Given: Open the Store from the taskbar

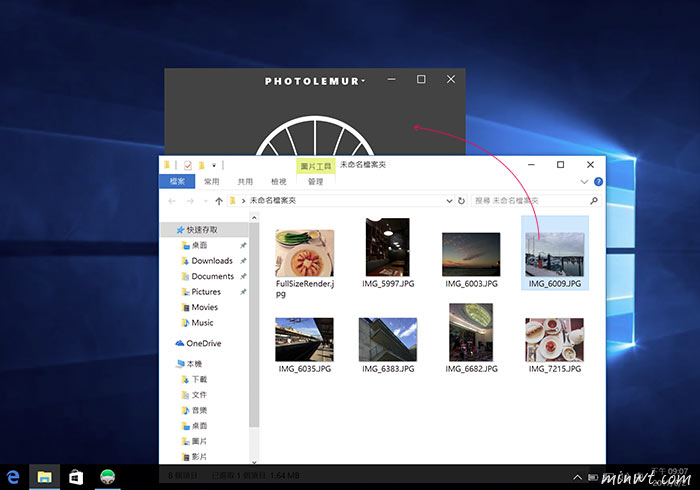Looking at the screenshot, I should (76, 477).
